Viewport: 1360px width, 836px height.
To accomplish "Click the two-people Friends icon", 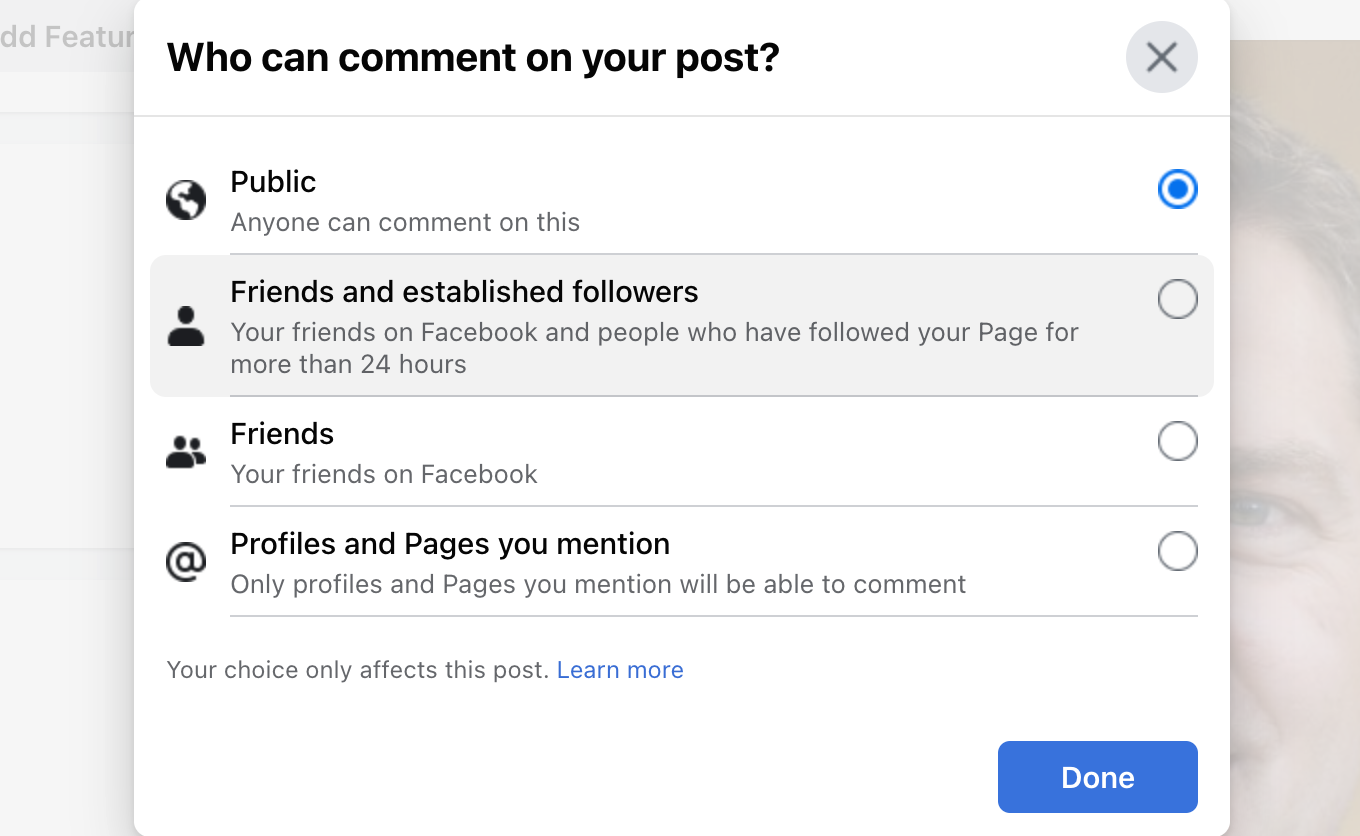I will click(186, 452).
